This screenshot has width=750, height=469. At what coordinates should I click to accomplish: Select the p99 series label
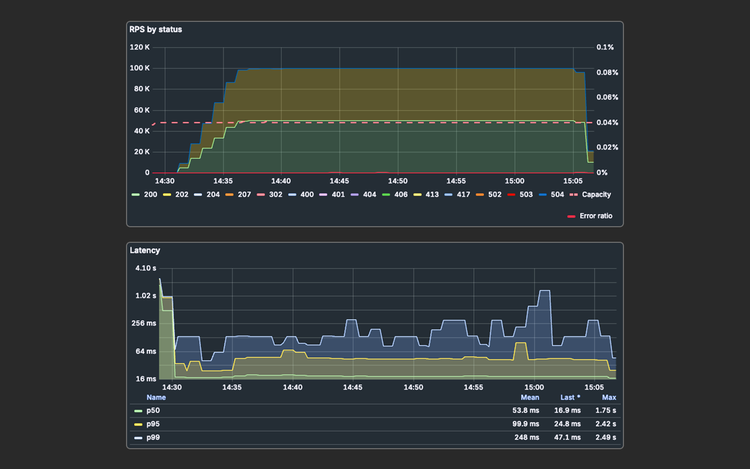153,437
